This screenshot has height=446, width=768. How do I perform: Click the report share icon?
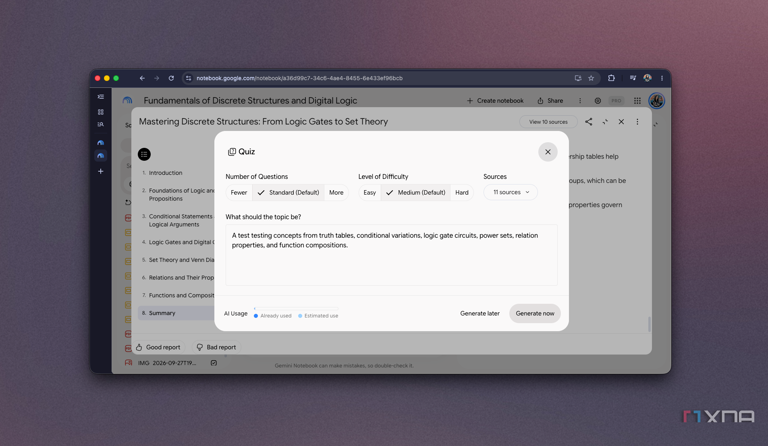[x=588, y=121]
